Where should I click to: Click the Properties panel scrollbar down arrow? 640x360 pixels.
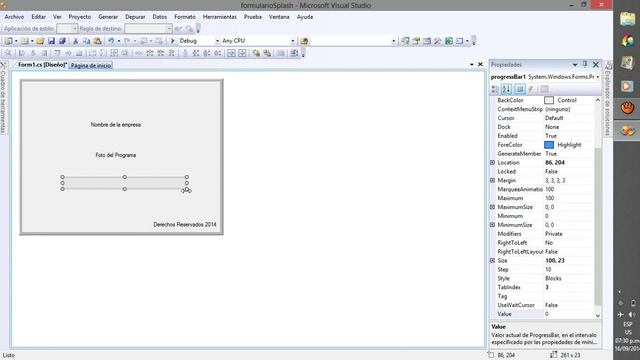(598, 315)
